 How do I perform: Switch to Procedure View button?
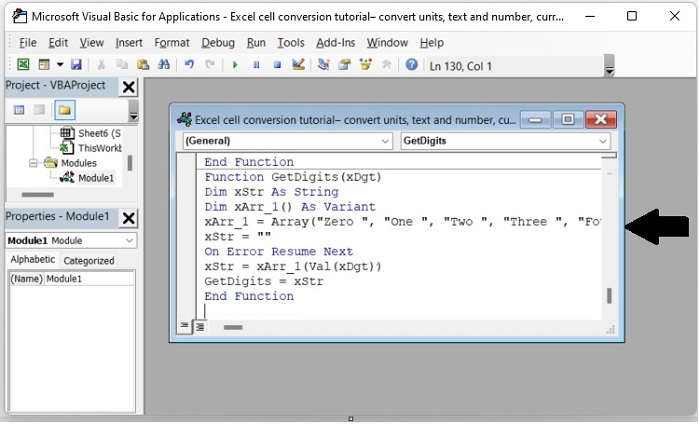point(184,326)
